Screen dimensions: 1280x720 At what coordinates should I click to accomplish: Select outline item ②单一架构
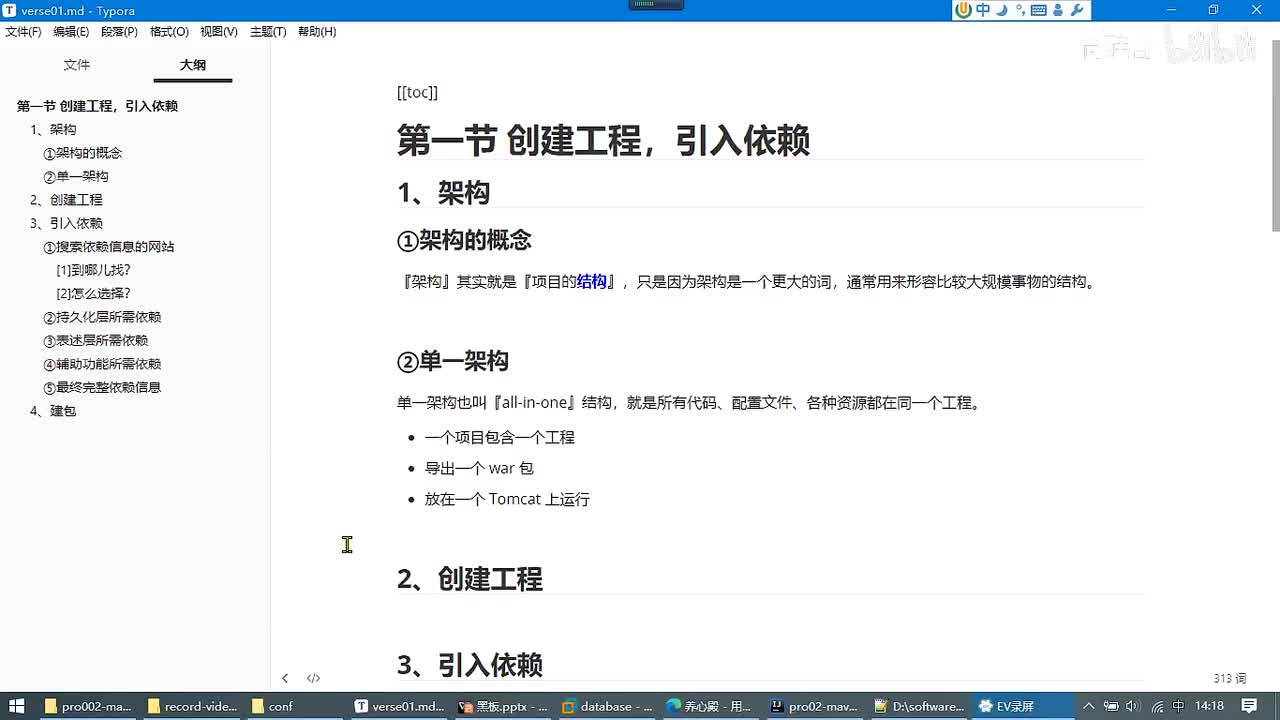[76, 176]
